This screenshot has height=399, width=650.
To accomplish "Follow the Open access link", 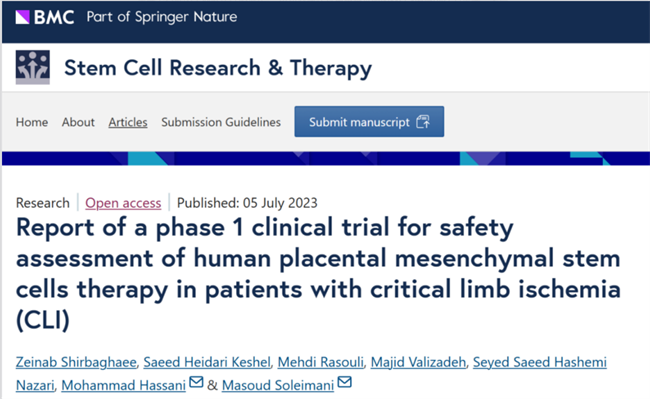I will click(x=123, y=203).
